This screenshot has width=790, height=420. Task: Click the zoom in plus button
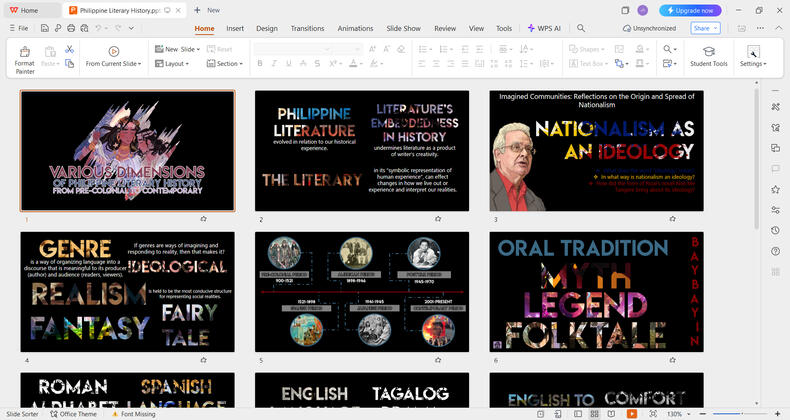(x=777, y=414)
